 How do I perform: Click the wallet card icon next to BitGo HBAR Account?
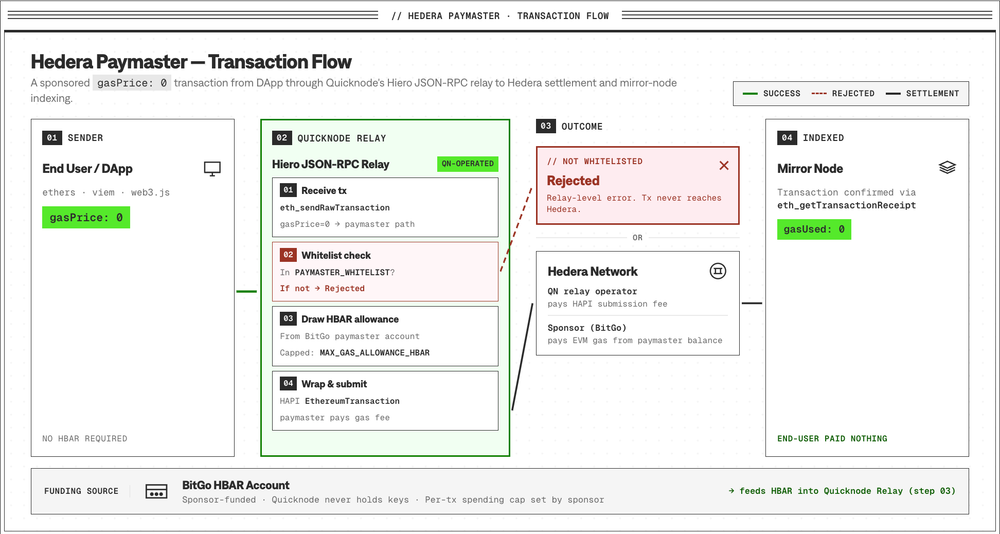pyautogui.click(x=156, y=491)
